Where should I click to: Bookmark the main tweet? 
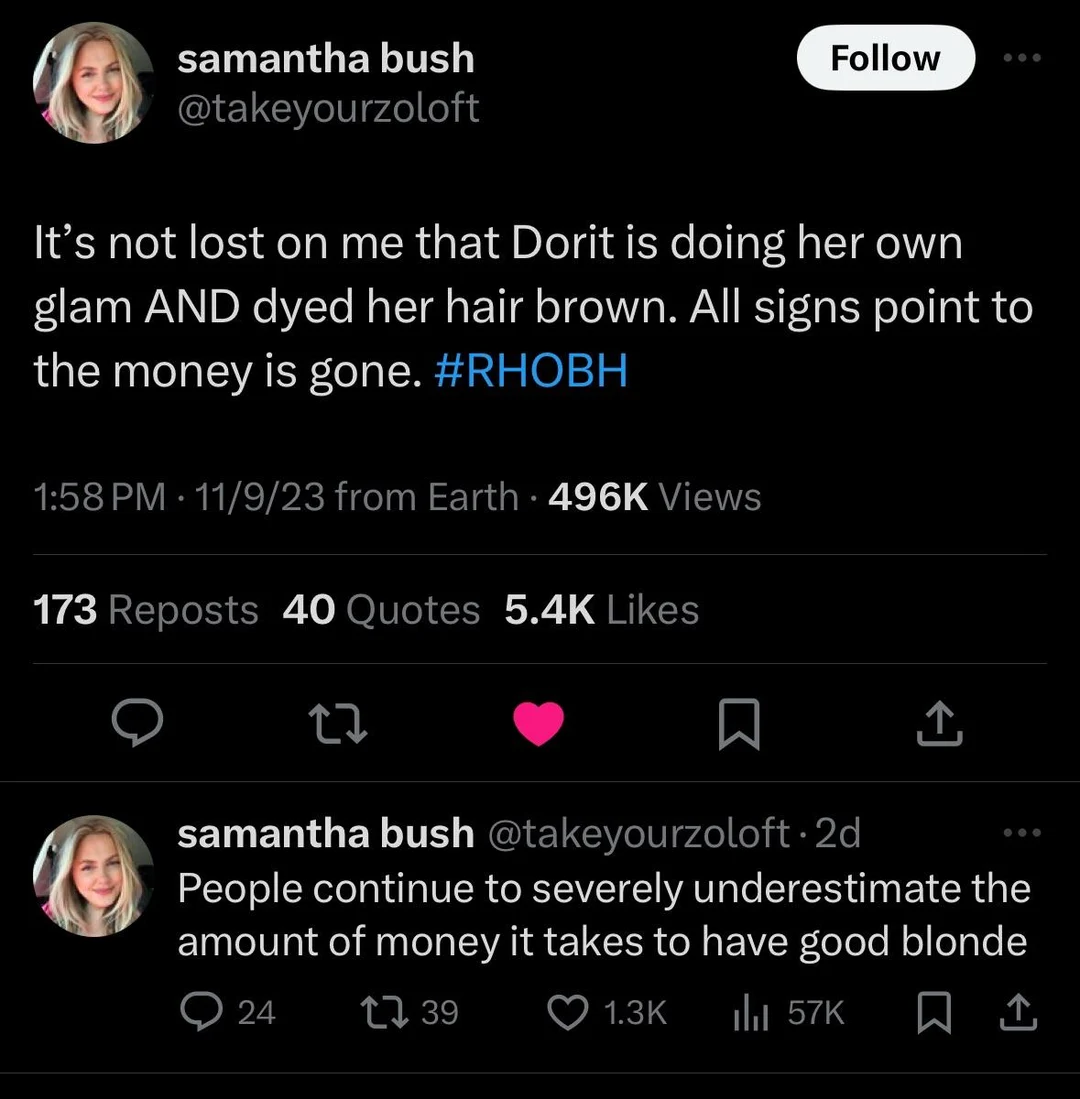[x=740, y=725]
